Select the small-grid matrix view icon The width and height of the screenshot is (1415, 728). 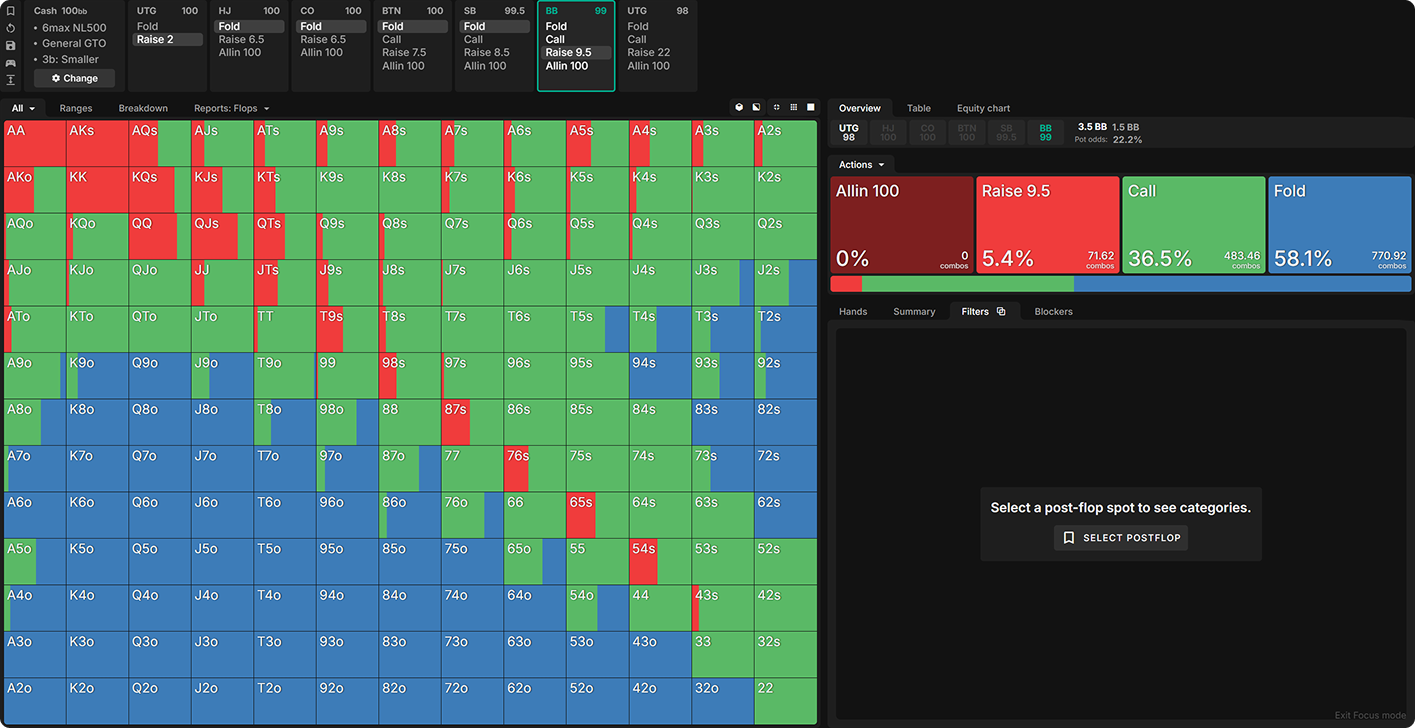(x=793, y=107)
